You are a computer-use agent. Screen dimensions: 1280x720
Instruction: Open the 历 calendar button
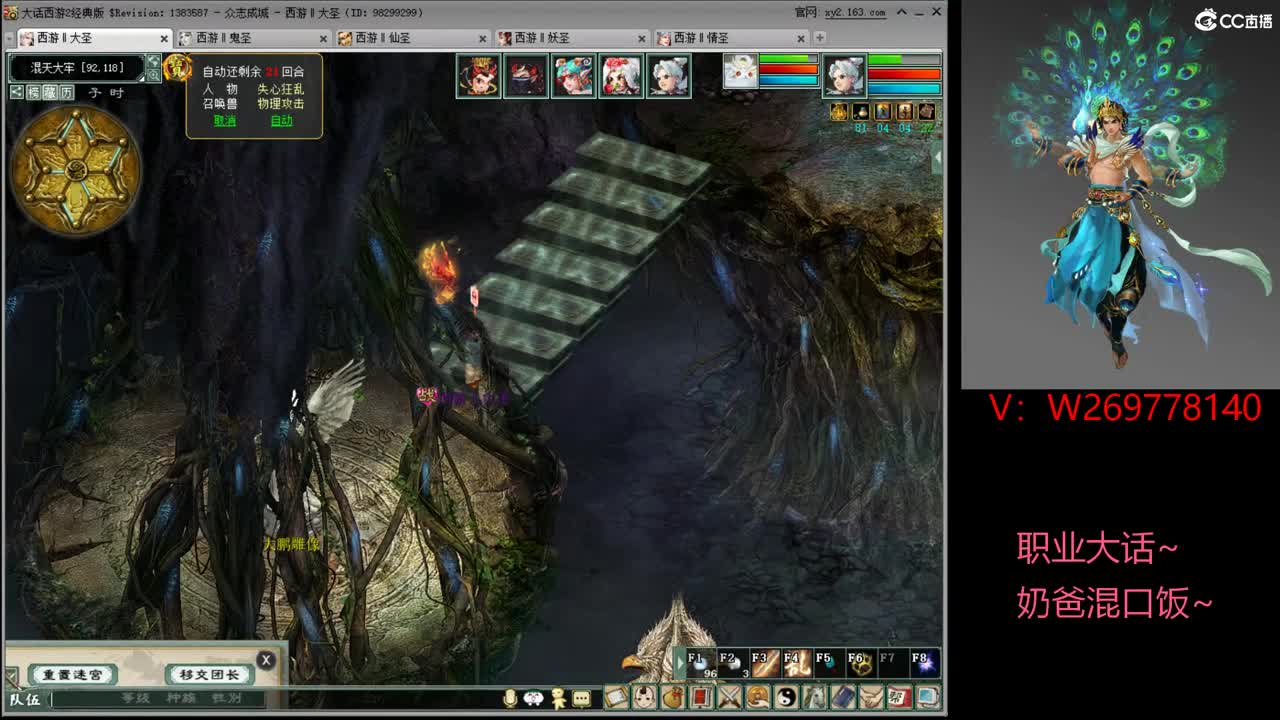66,92
